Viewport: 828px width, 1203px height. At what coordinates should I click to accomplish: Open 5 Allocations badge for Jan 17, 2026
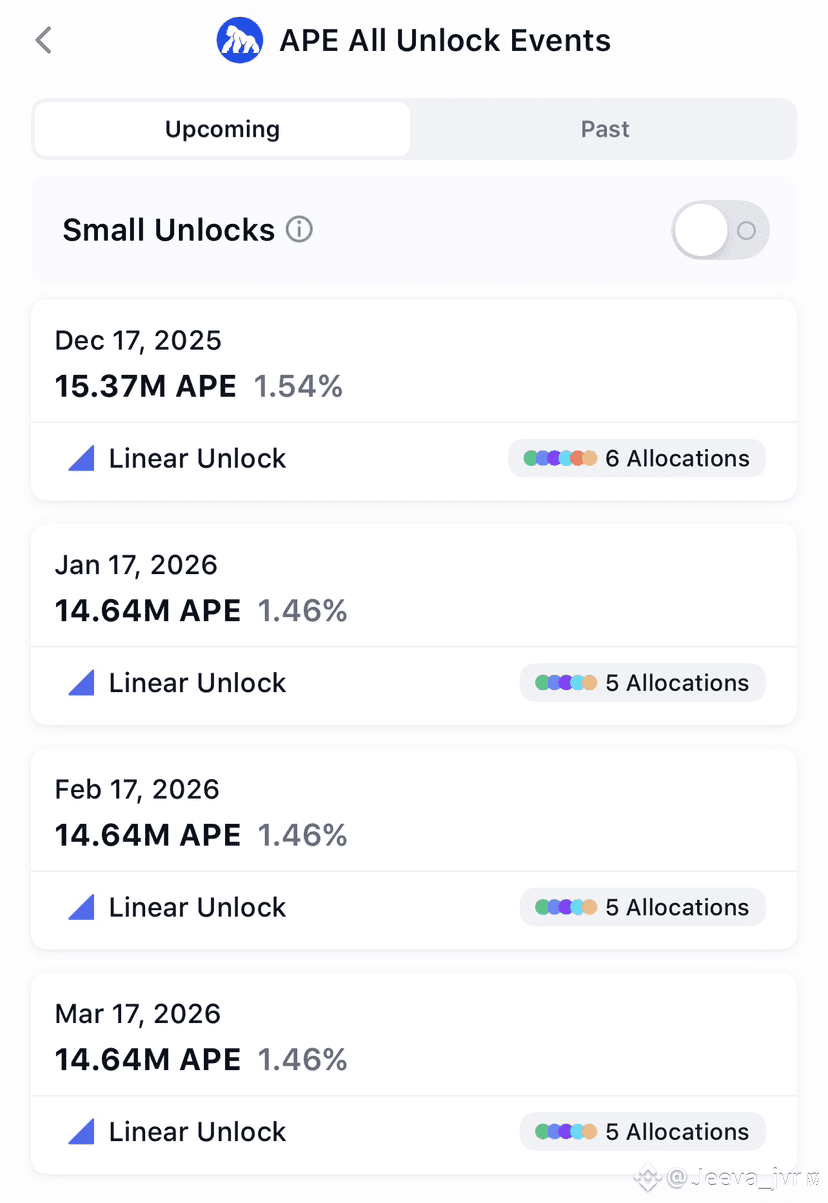point(643,683)
